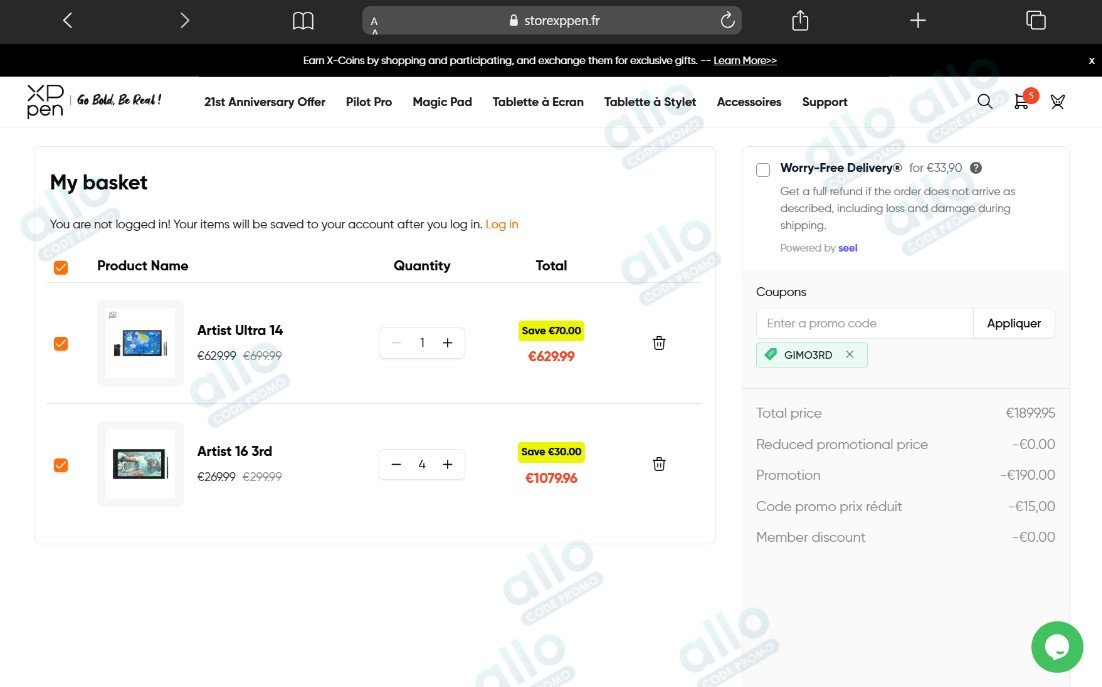Toggle the select-all checkbox beside Product Name
This screenshot has width=1102, height=687.
click(61, 268)
